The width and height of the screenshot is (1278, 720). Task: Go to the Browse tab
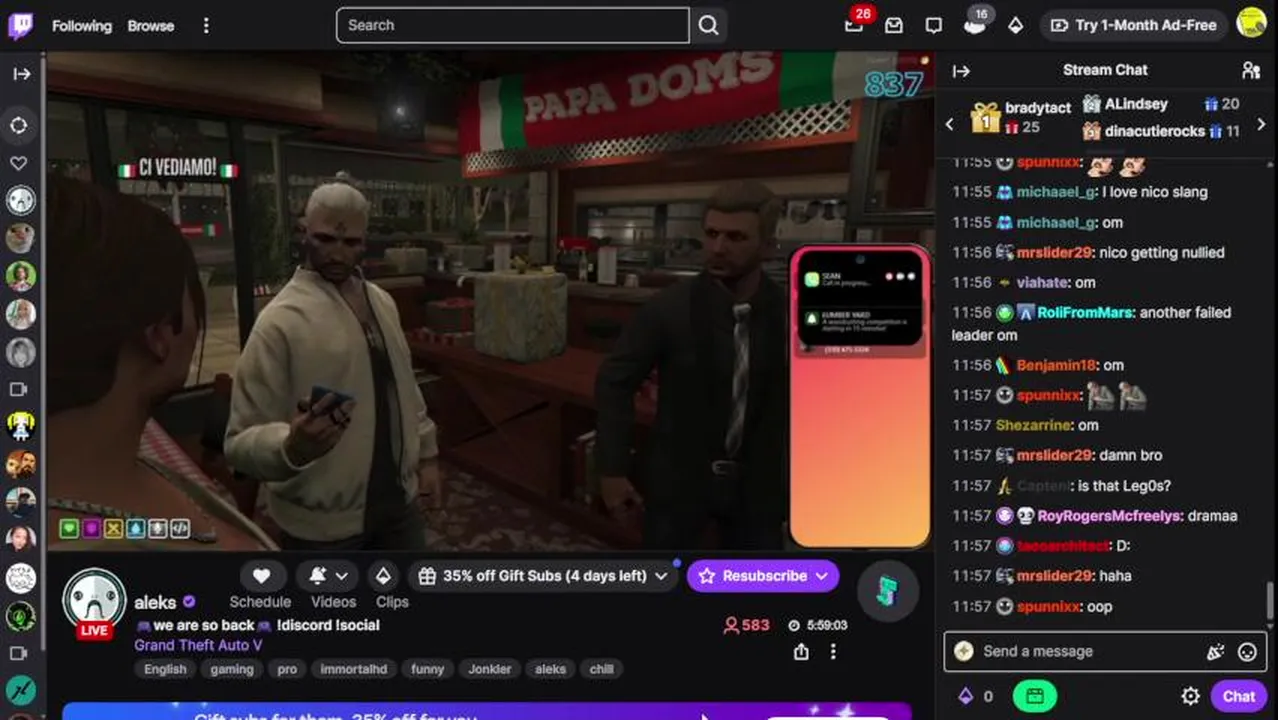[x=151, y=26]
